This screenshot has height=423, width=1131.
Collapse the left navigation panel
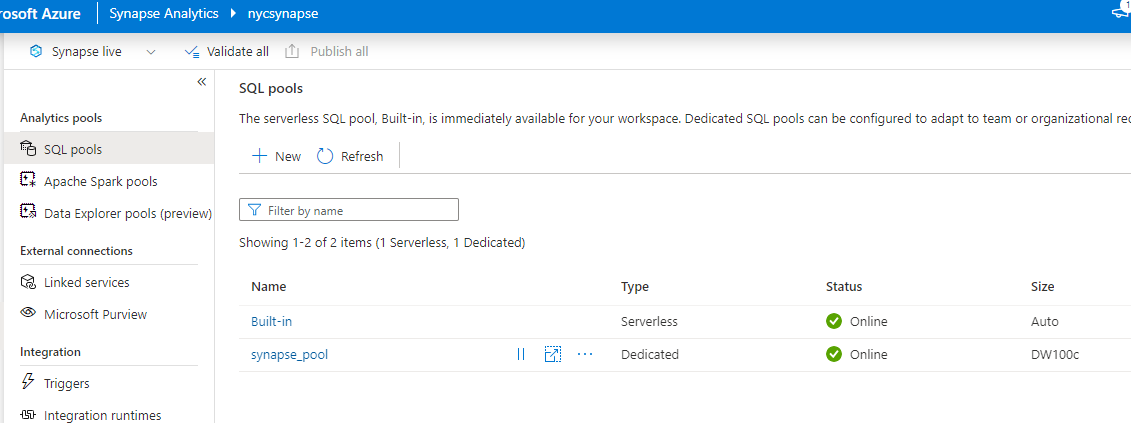click(x=201, y=82)
